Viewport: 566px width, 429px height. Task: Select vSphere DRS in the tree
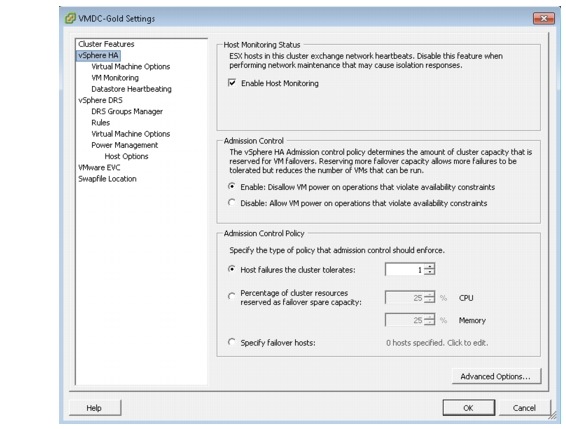[x=100, y=100]
